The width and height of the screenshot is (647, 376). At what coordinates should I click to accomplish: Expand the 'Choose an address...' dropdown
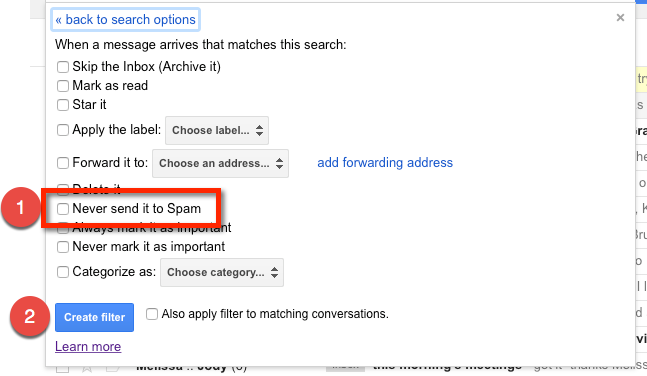pyautogui.click(x=220, y=163)
